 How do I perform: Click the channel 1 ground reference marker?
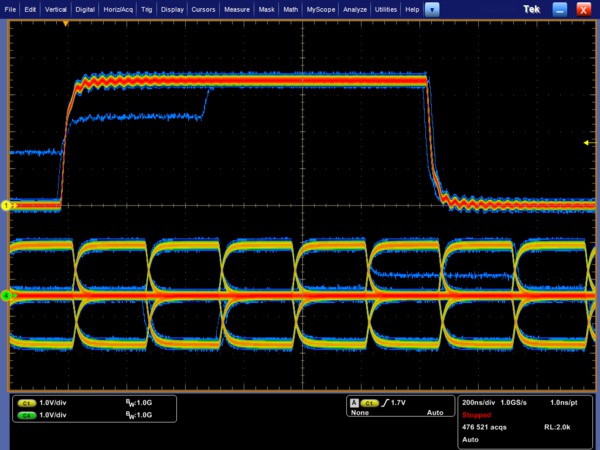(5, 205)
